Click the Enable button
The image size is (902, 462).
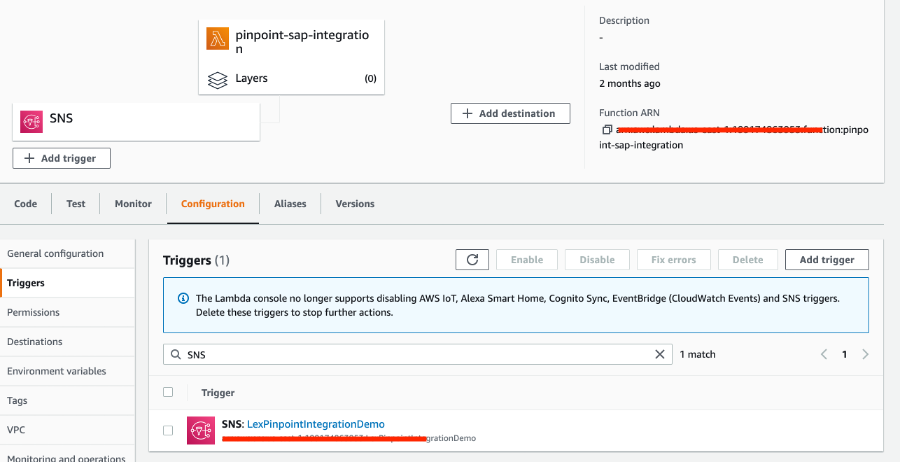(x=527, y=259)
